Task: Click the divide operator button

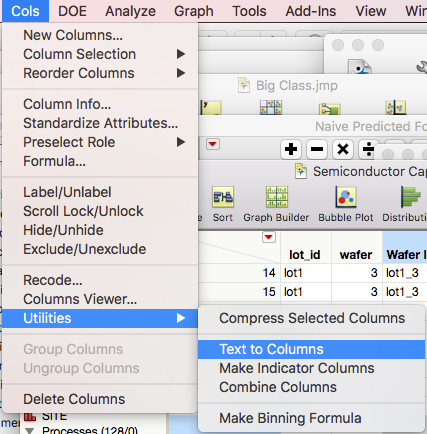Action: [x=368, y=149]
